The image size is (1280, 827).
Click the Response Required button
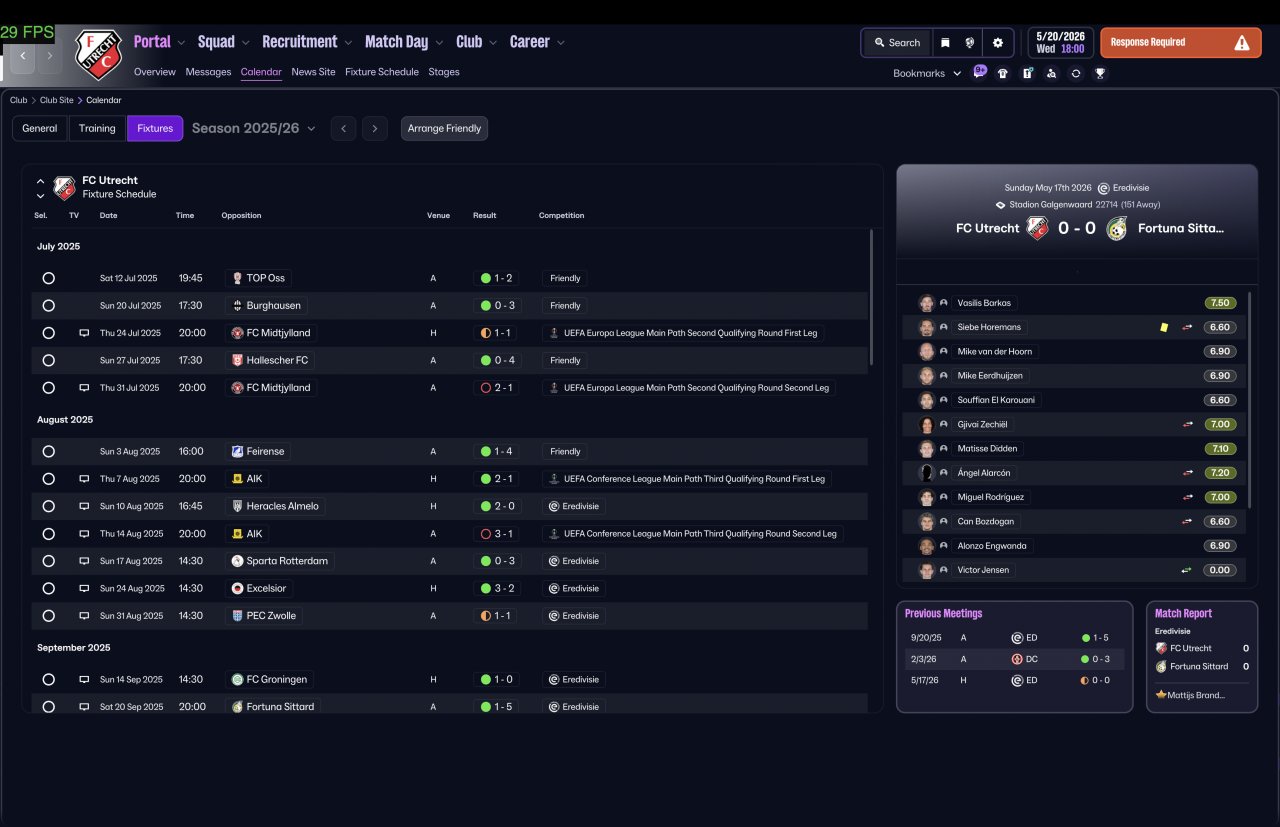point(1181,43)
